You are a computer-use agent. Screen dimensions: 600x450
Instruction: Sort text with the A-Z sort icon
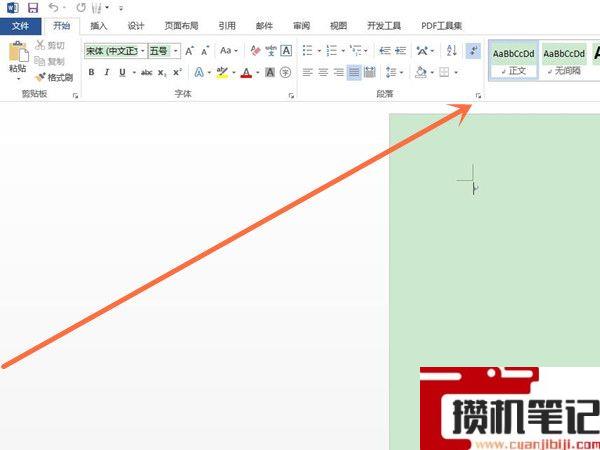pos(452,51)
